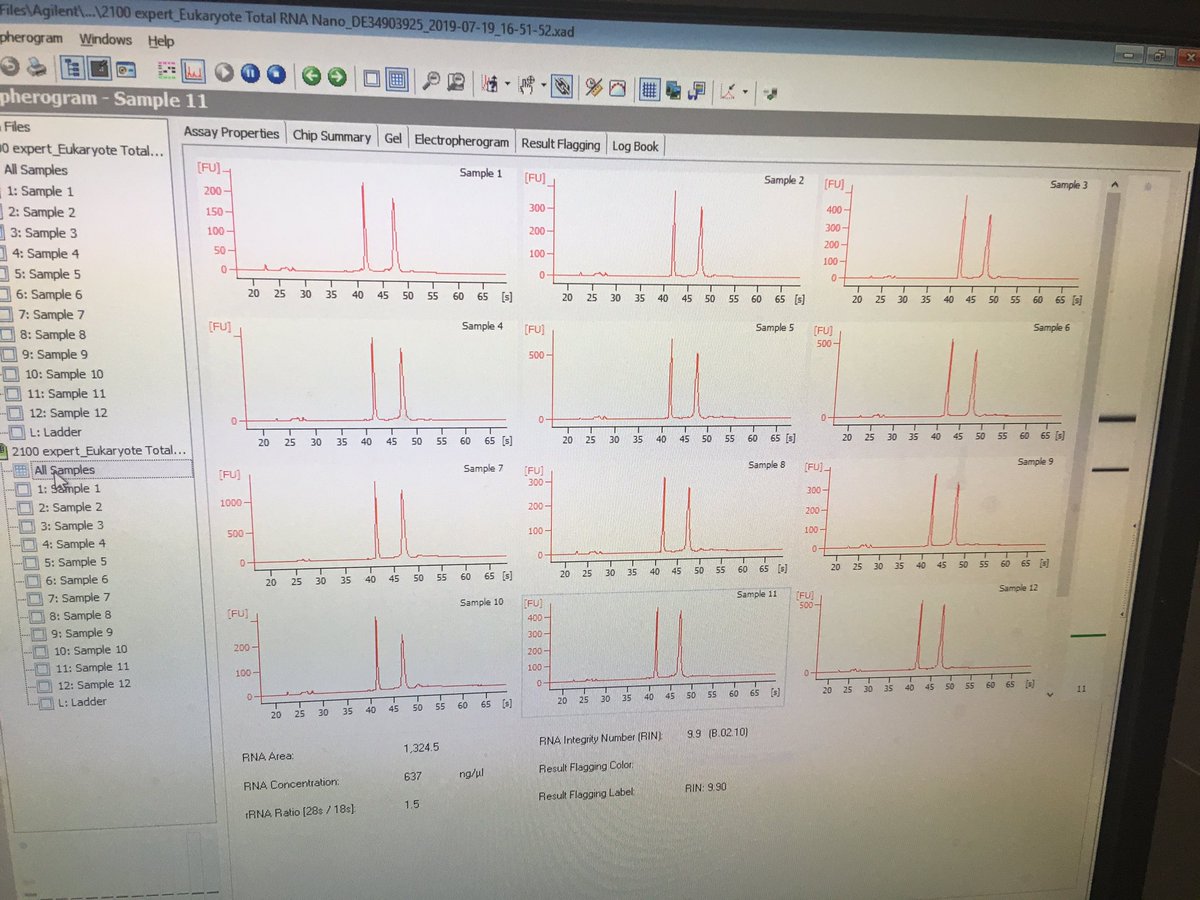Open the Sample 7 electropherogram thumbnail
The image size is (1200, 900).
point(365,525)
